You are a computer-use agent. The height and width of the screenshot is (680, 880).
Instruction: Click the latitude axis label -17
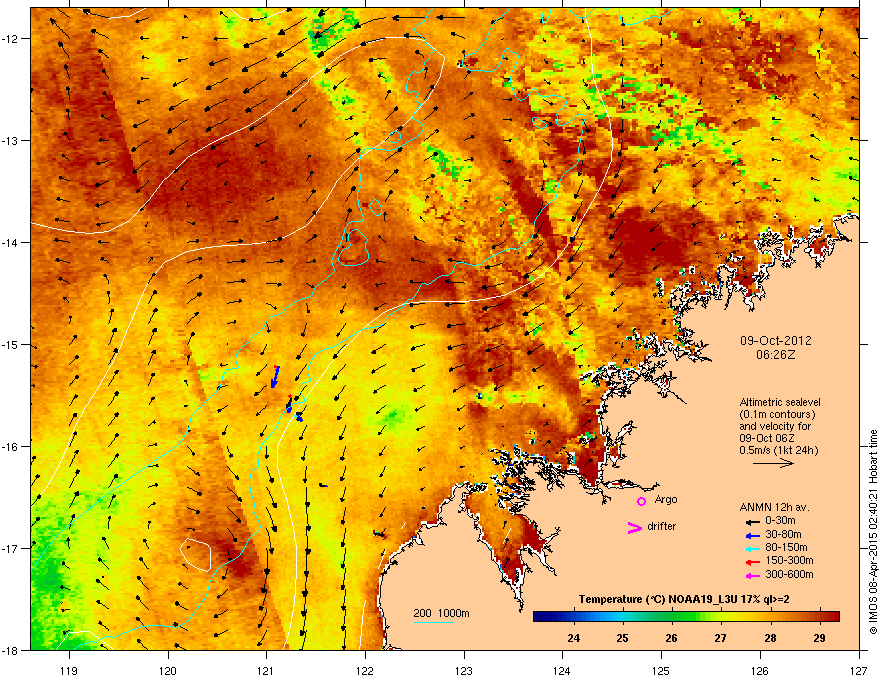point(11,548)
